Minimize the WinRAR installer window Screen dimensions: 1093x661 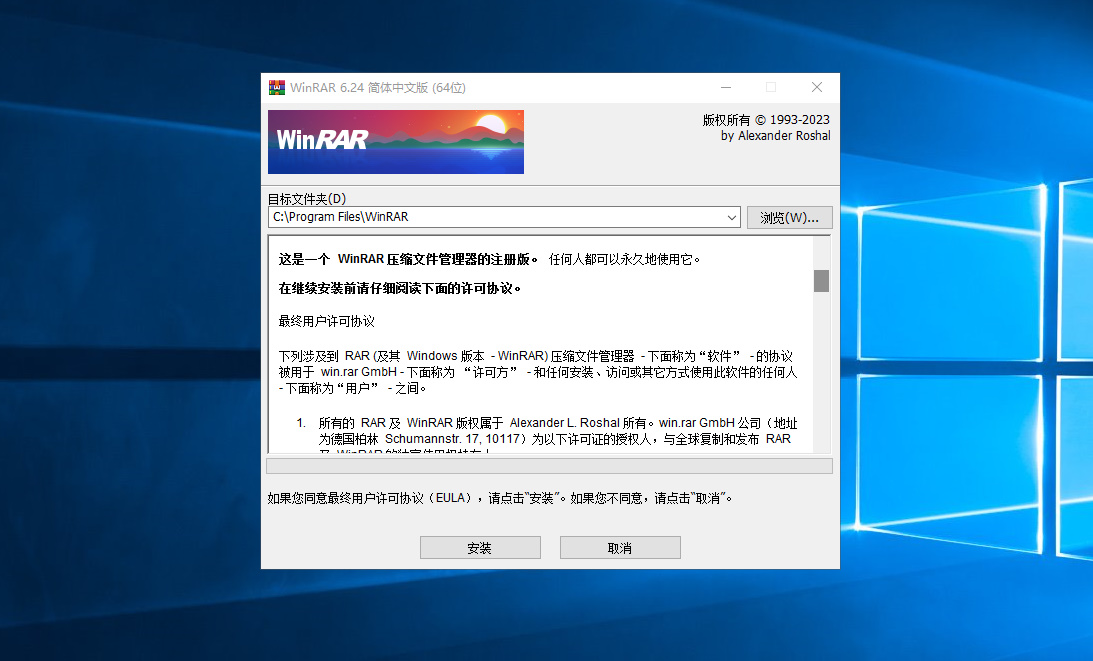(726, 87)
